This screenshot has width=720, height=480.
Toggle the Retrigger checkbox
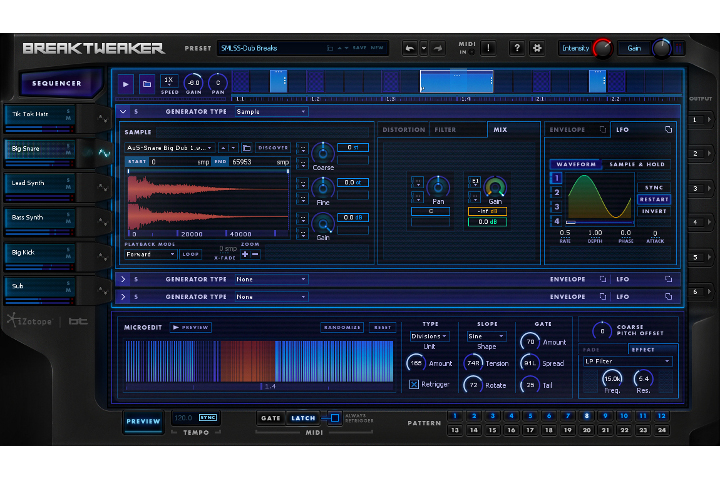tap(414, 384)
